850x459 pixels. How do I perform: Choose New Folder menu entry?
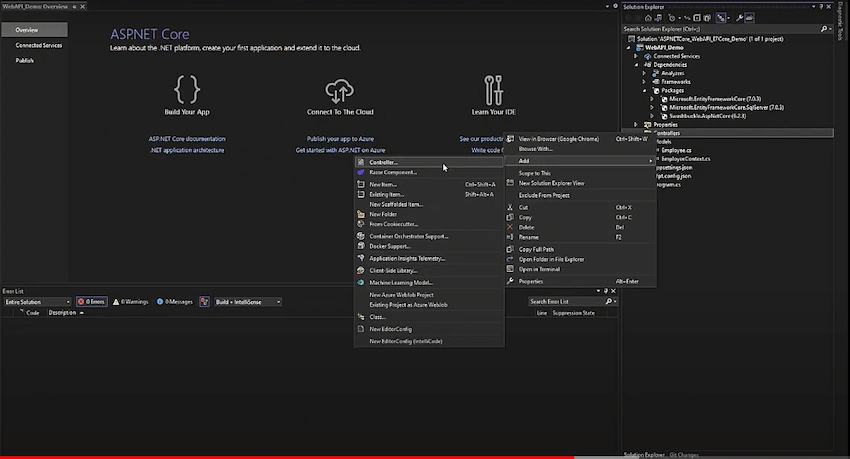(429, 214)
